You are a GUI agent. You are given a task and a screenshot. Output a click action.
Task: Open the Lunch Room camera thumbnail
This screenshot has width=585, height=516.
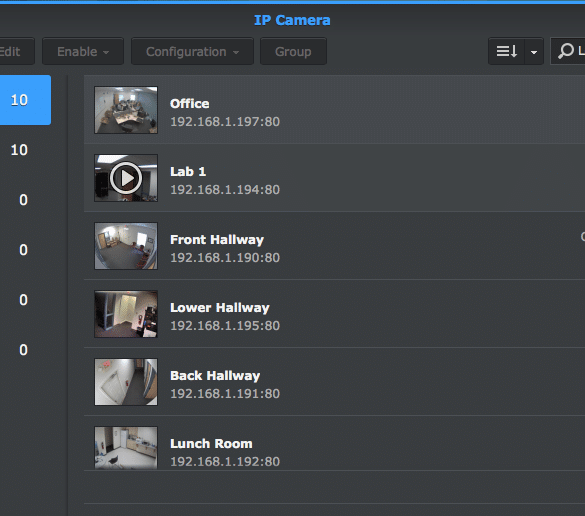click(126, 448)
